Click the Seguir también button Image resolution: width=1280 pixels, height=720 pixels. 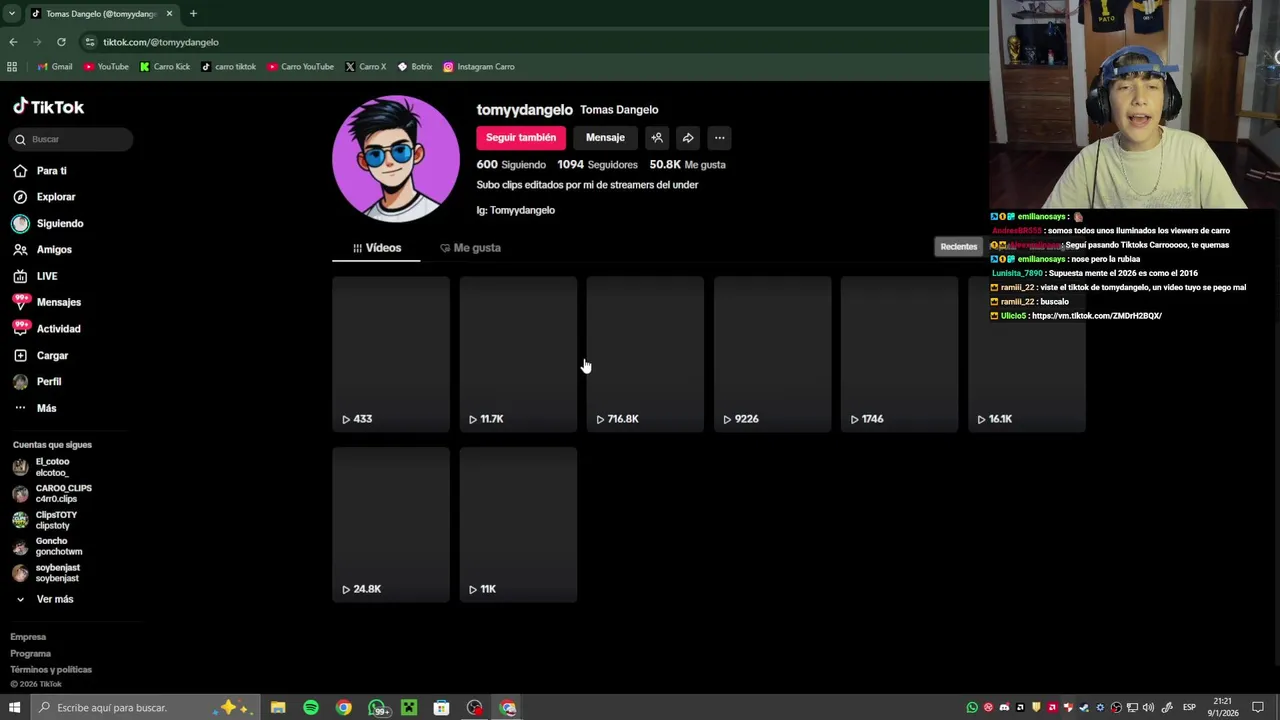click(521, 138)
